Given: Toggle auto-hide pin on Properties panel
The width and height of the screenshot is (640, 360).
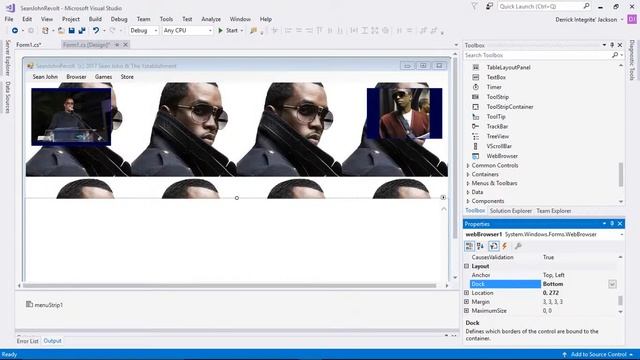Looking at the screenshot, I should [x=612, y=224].
